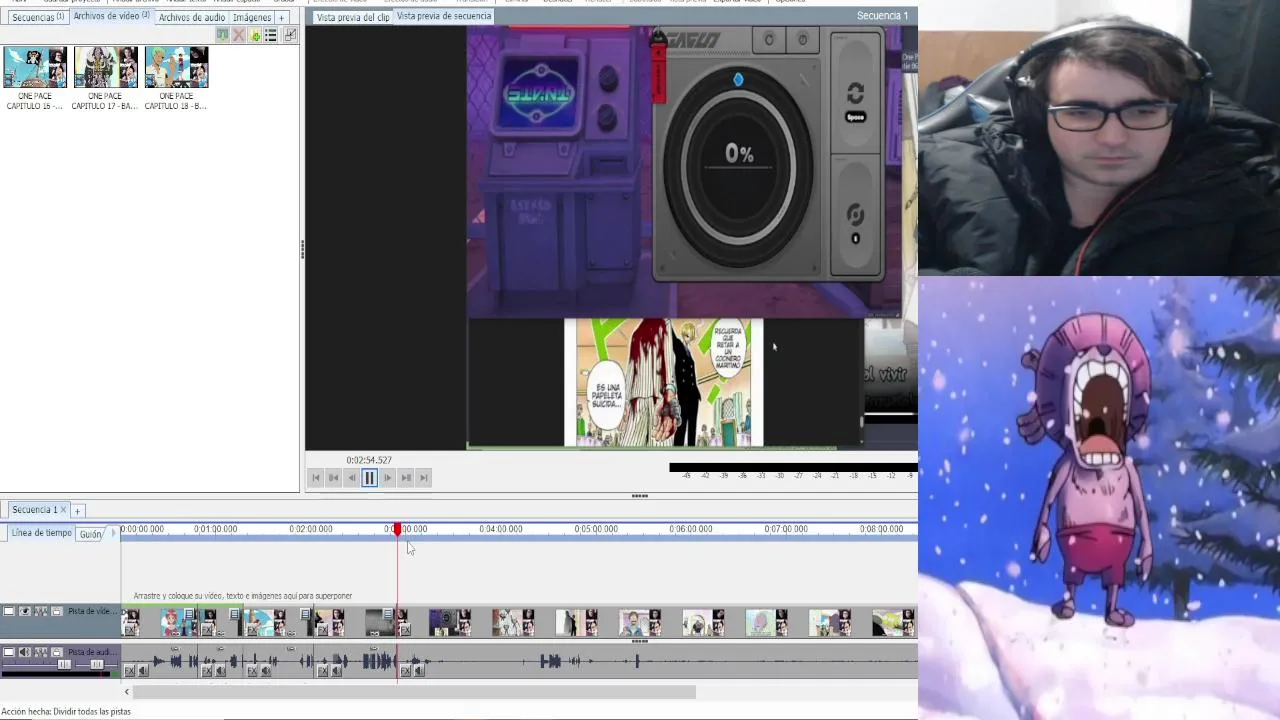Click the lock icon on audio track header
This screenshot has width=1280, height=720.
(x=57, y=652)
